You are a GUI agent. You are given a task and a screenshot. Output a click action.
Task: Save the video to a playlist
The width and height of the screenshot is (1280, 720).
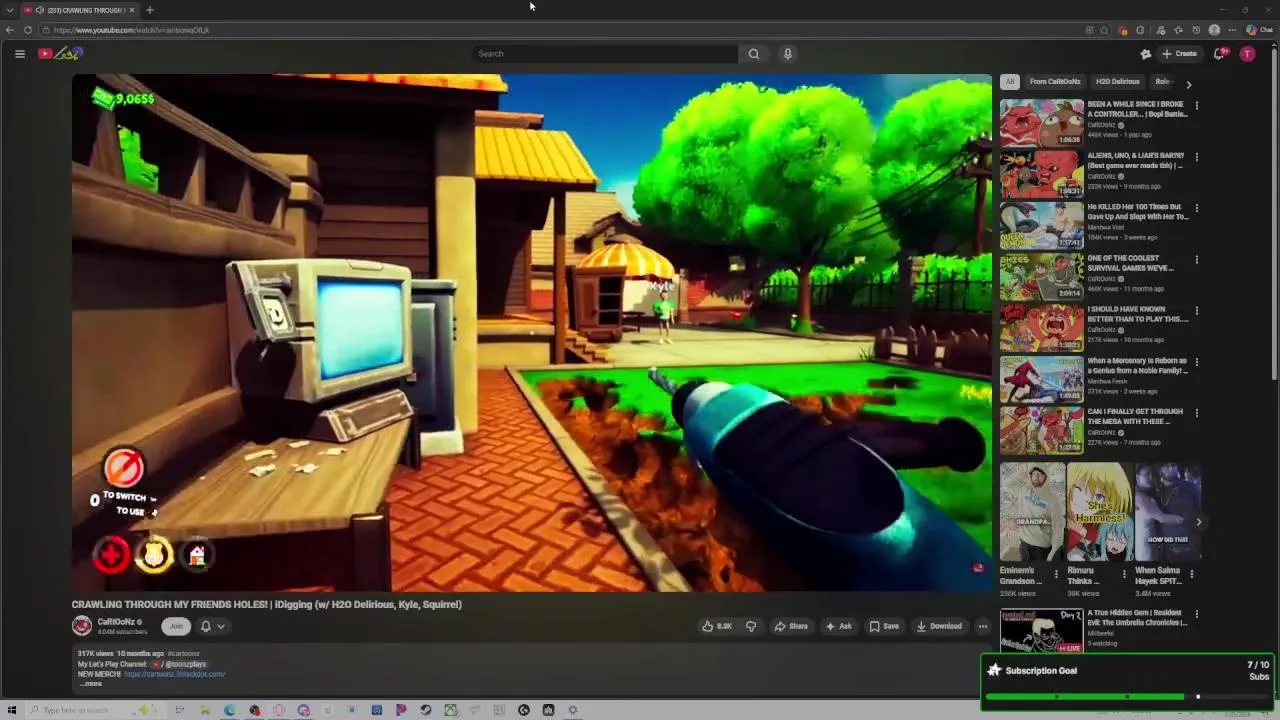(x=884, y=626)
